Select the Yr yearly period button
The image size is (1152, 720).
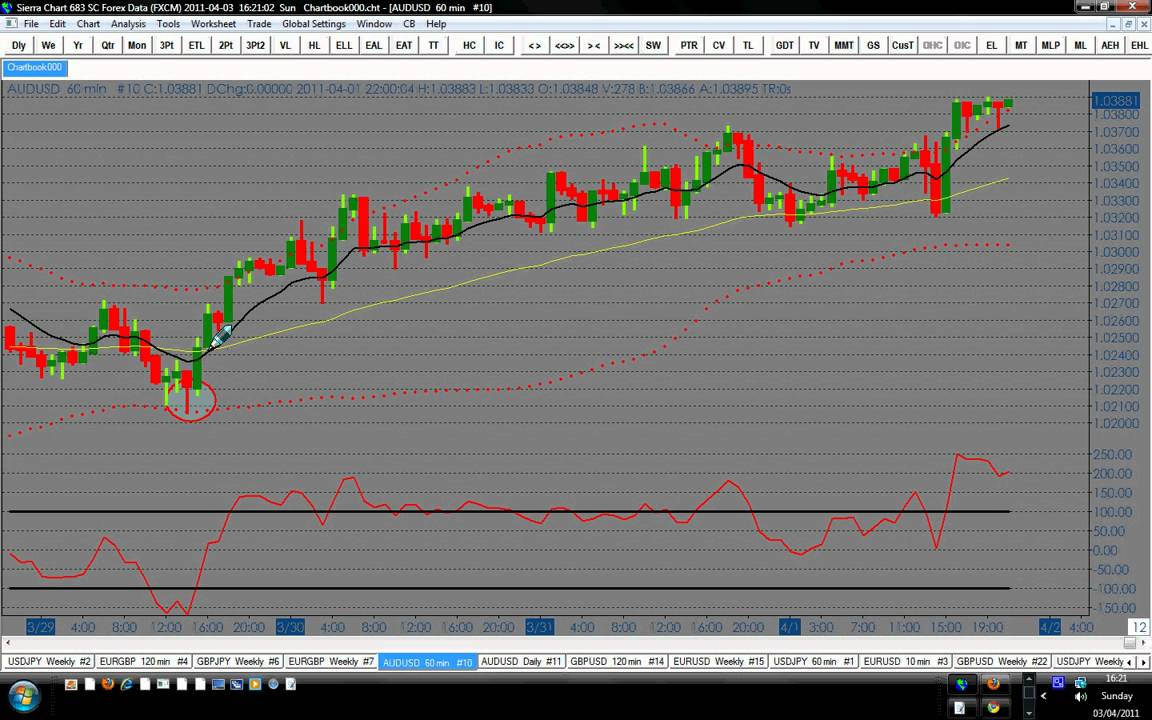(78, 46)
